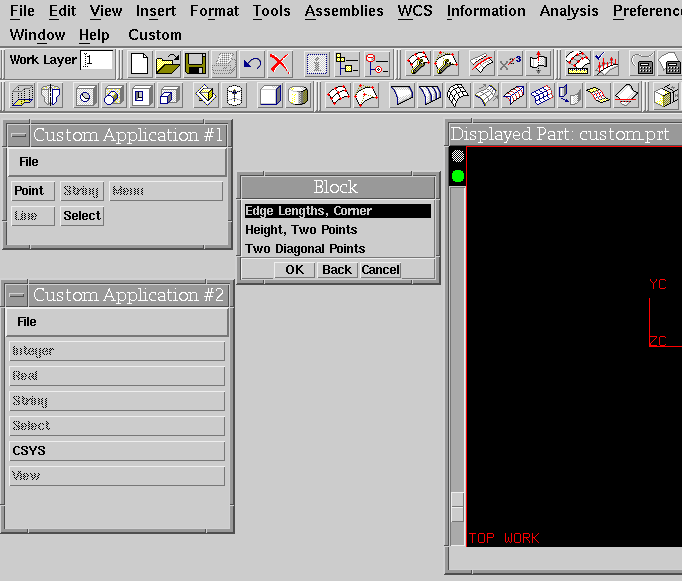Open the WCS menu
Image resolution: width=682 pixels, height=581 pixels.
coord(415,11)
